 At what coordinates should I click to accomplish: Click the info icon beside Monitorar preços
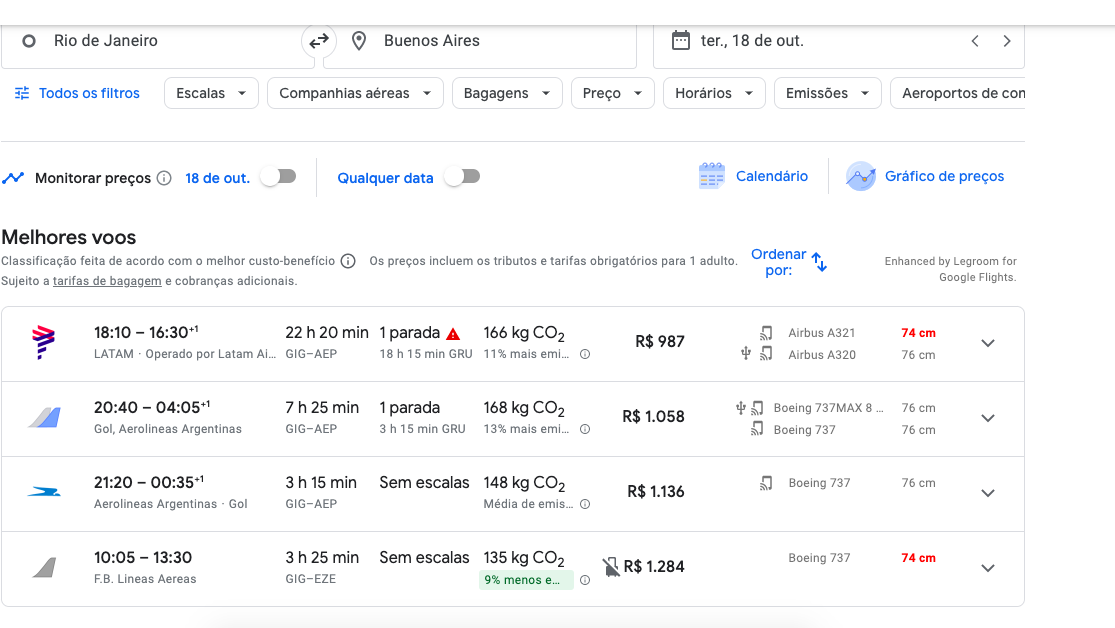point(164,178)
